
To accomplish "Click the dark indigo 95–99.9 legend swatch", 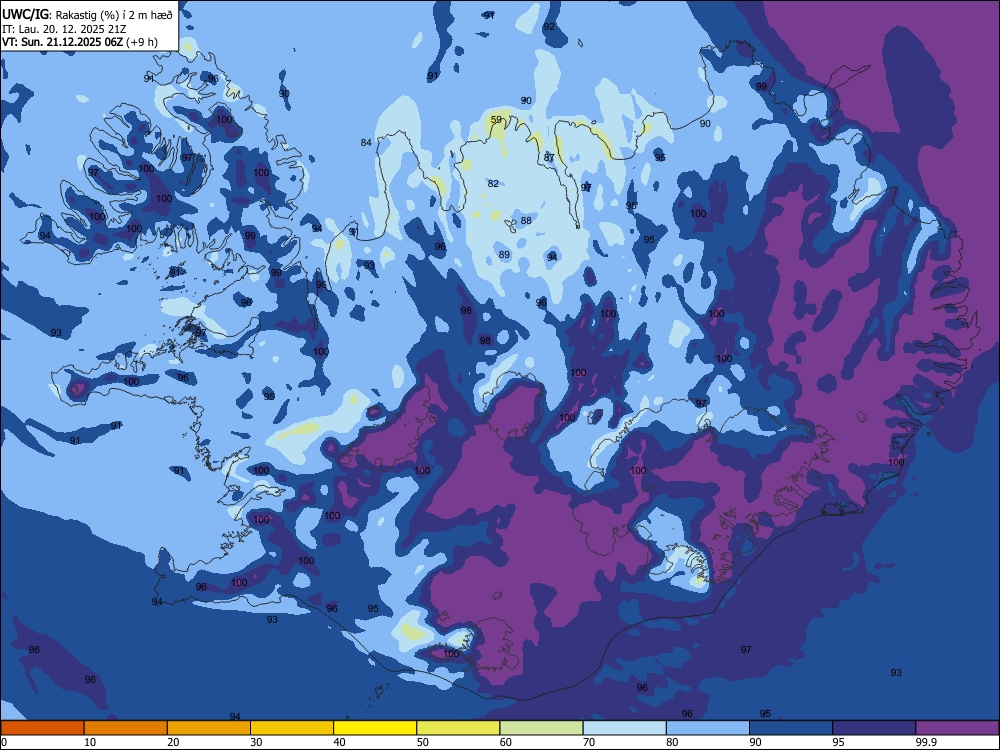I will pyautogui.click(x=874, y=728).
